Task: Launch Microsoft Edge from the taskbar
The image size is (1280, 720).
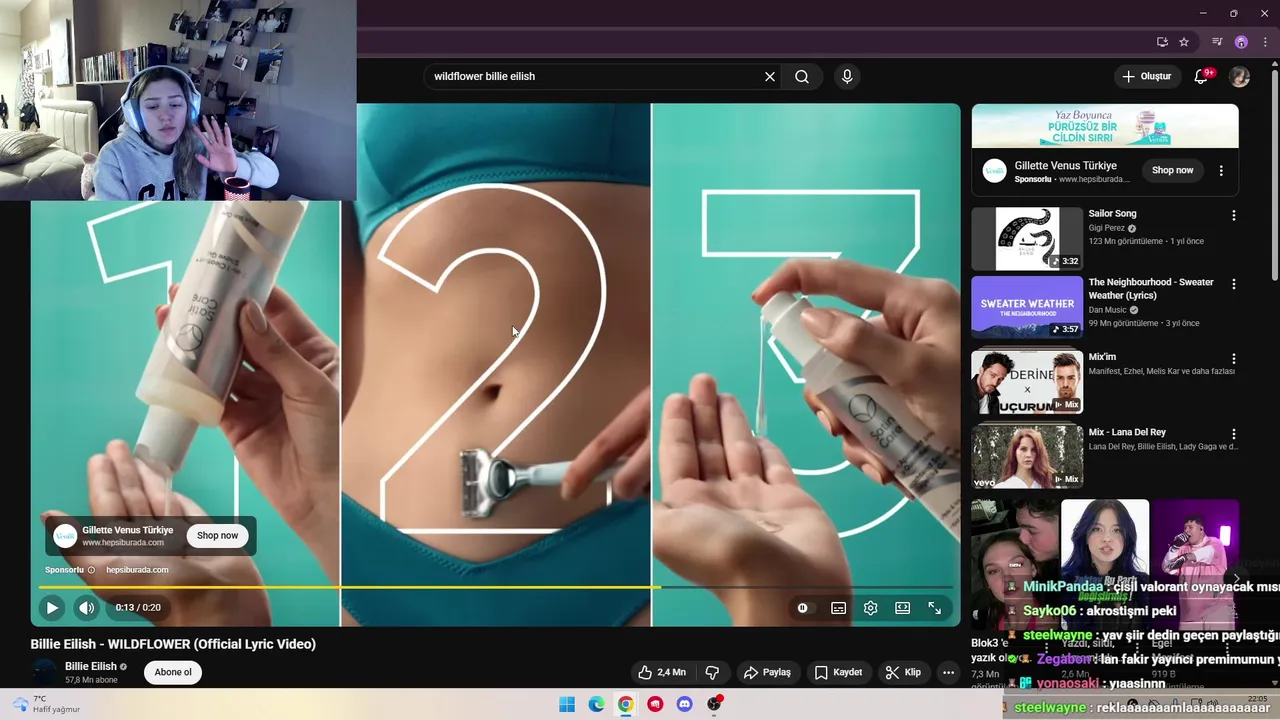Action: [596, 704]
